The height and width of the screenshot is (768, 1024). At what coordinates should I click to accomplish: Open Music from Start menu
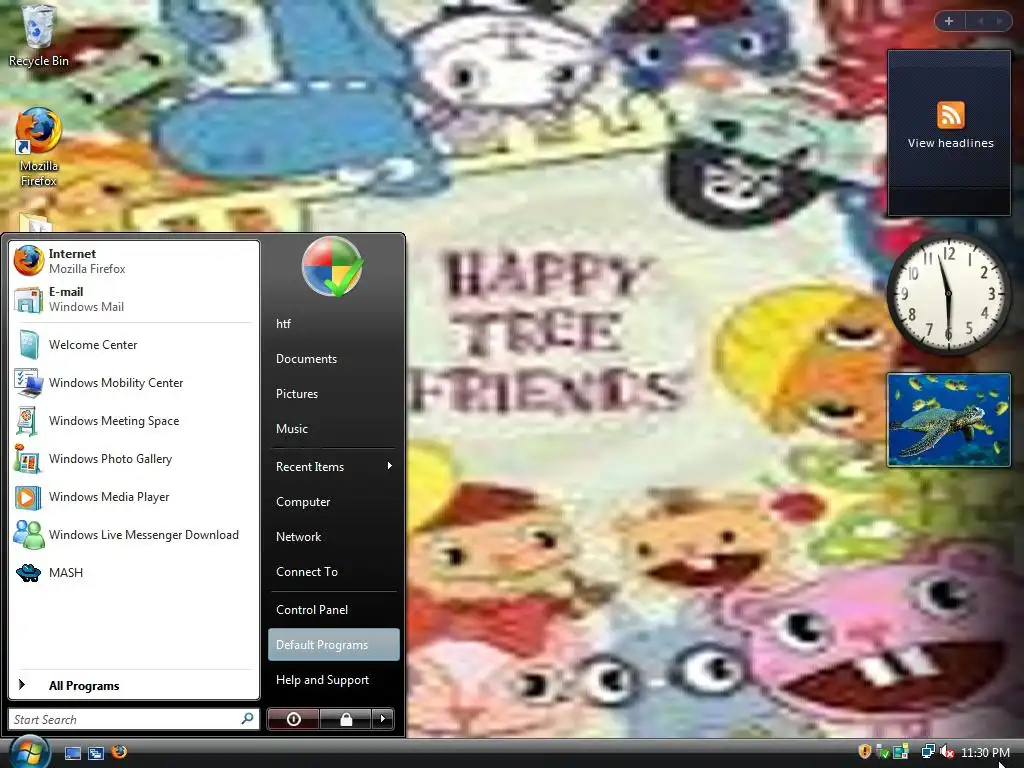(x=334, y=428)
